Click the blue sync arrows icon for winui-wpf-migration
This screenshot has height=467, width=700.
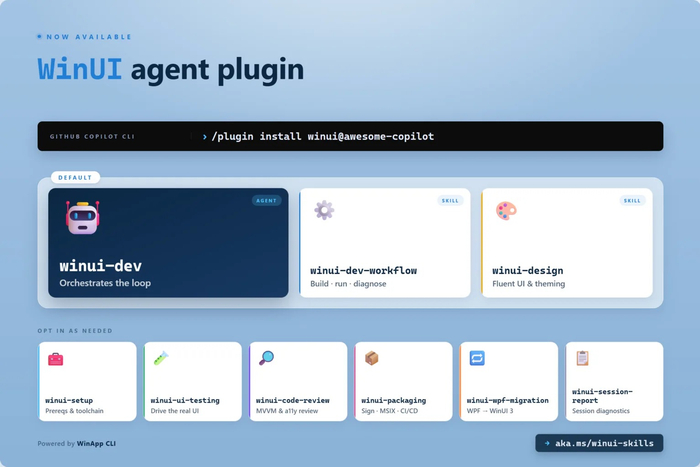pos(477,358)
